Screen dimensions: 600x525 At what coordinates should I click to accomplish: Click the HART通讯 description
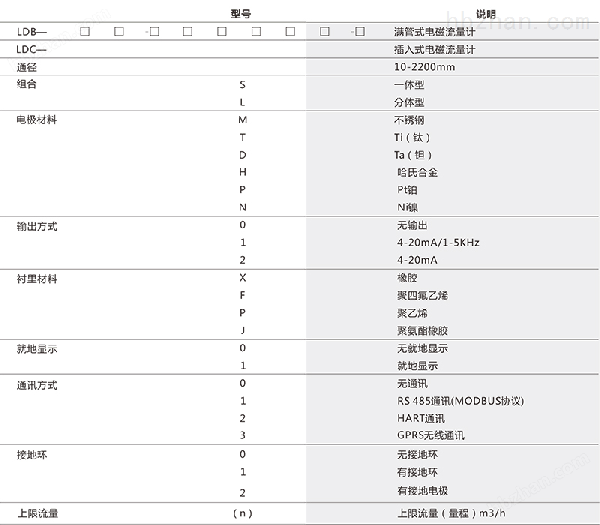pos(421,418)
